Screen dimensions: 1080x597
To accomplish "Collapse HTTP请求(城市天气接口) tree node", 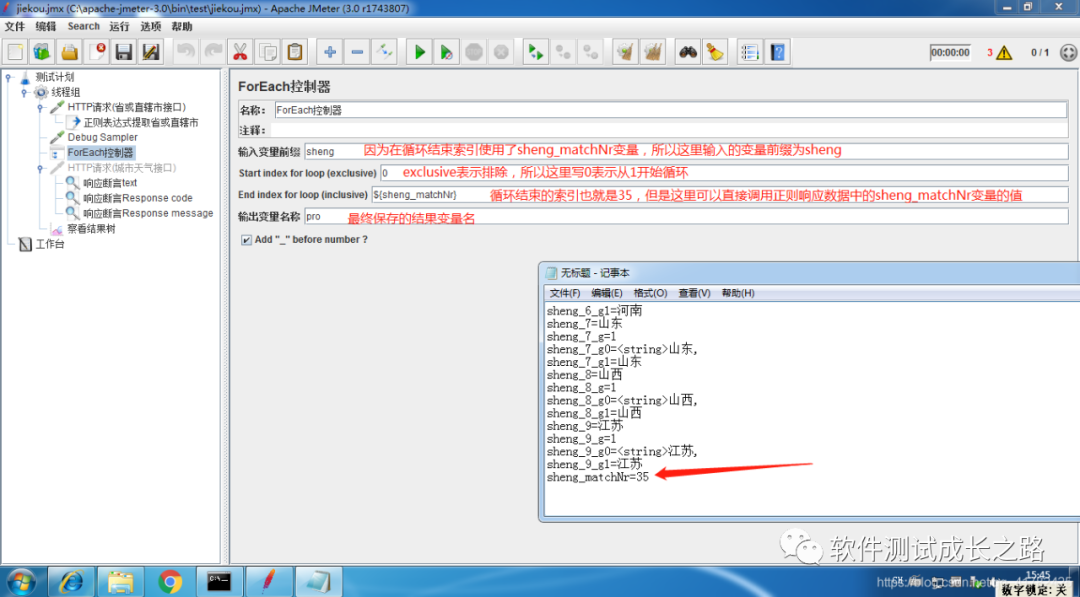I will coord(40,168).
